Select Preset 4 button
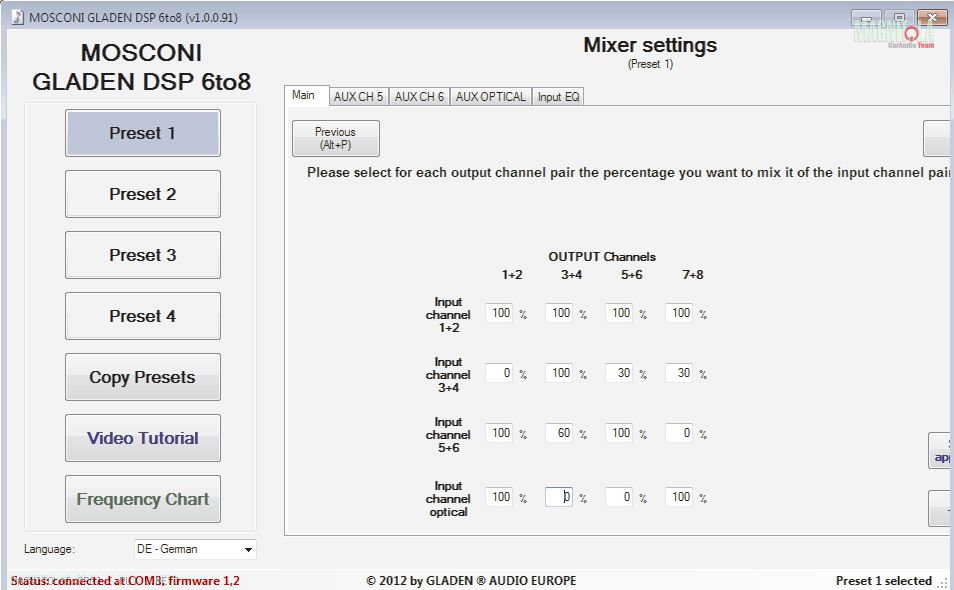 coord(142,316)
